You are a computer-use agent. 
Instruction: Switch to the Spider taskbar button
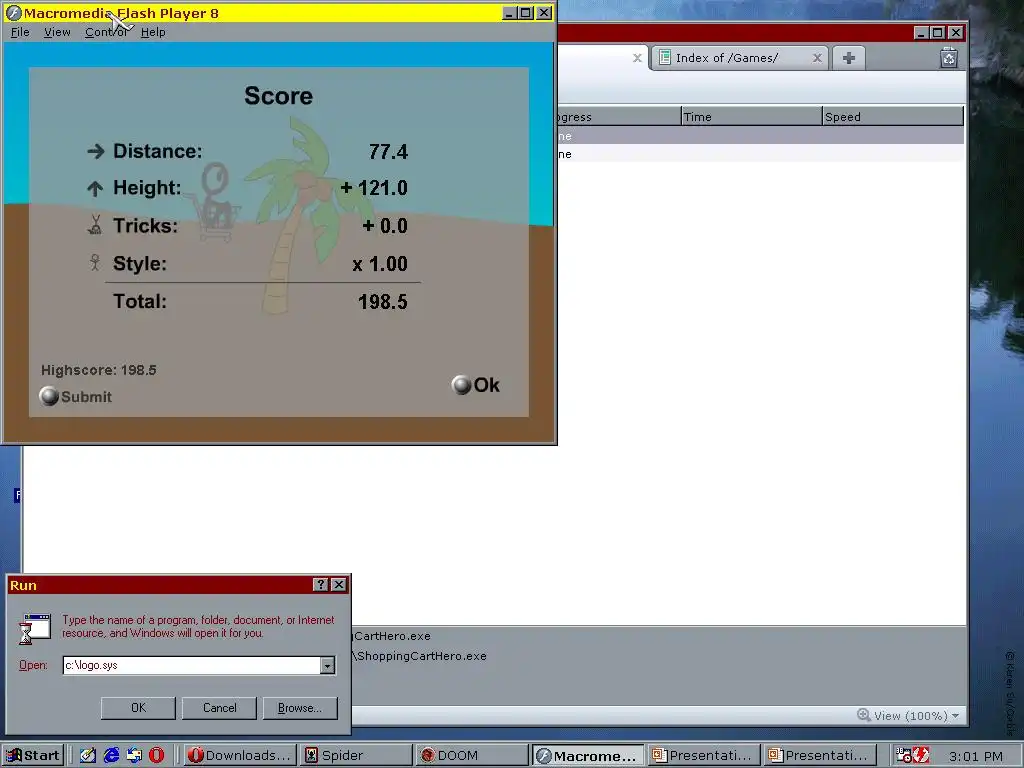pos(357,756)
